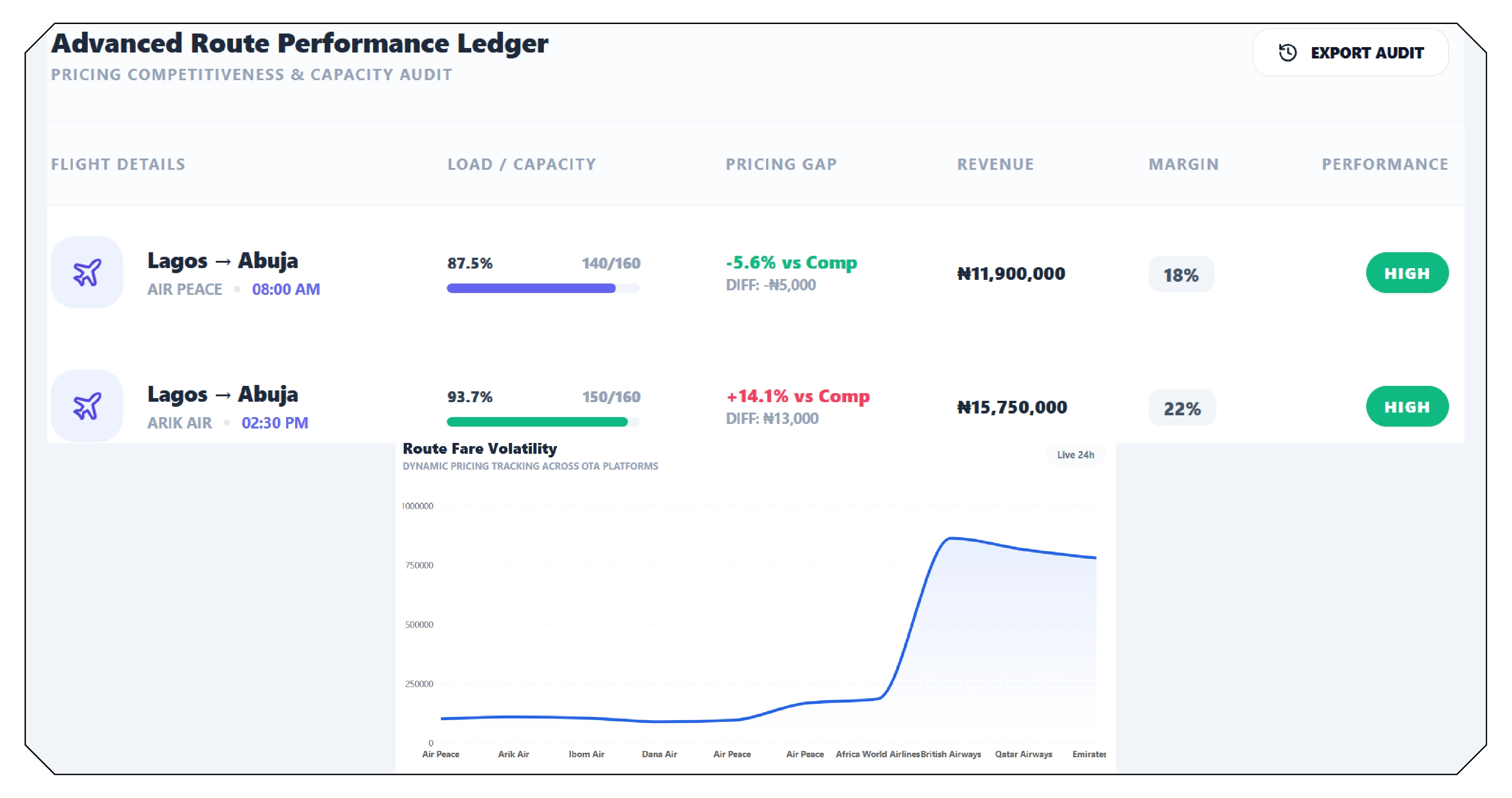Select the PRICING GAP column header
Image resolution: width=1512 pixels, height=798 pixels.
click(x=781, y=164)
